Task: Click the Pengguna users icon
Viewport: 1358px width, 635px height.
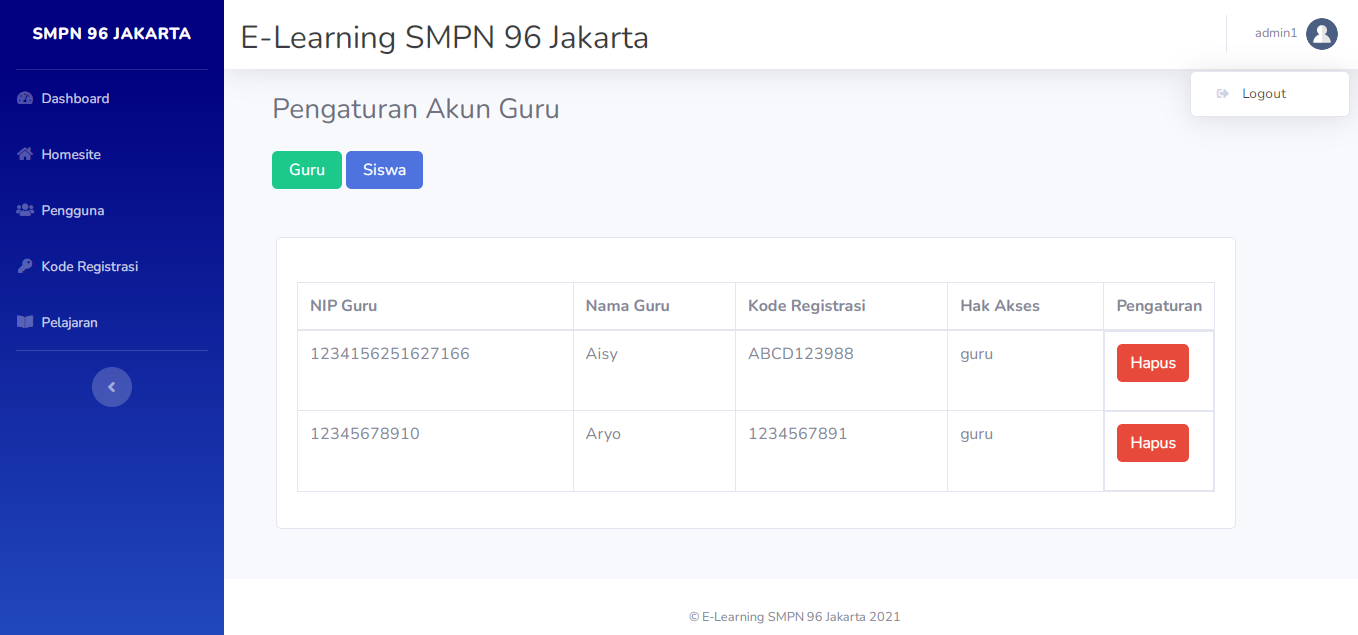Action: tap(26, 211)
